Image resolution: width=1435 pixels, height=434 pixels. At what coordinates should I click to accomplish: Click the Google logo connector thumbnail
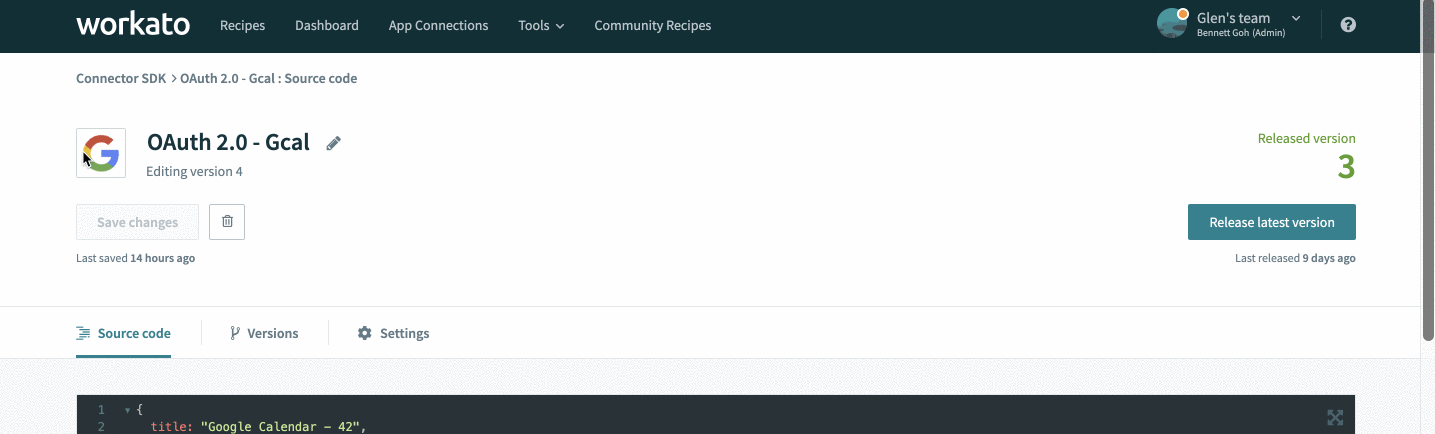pos(101,153)
